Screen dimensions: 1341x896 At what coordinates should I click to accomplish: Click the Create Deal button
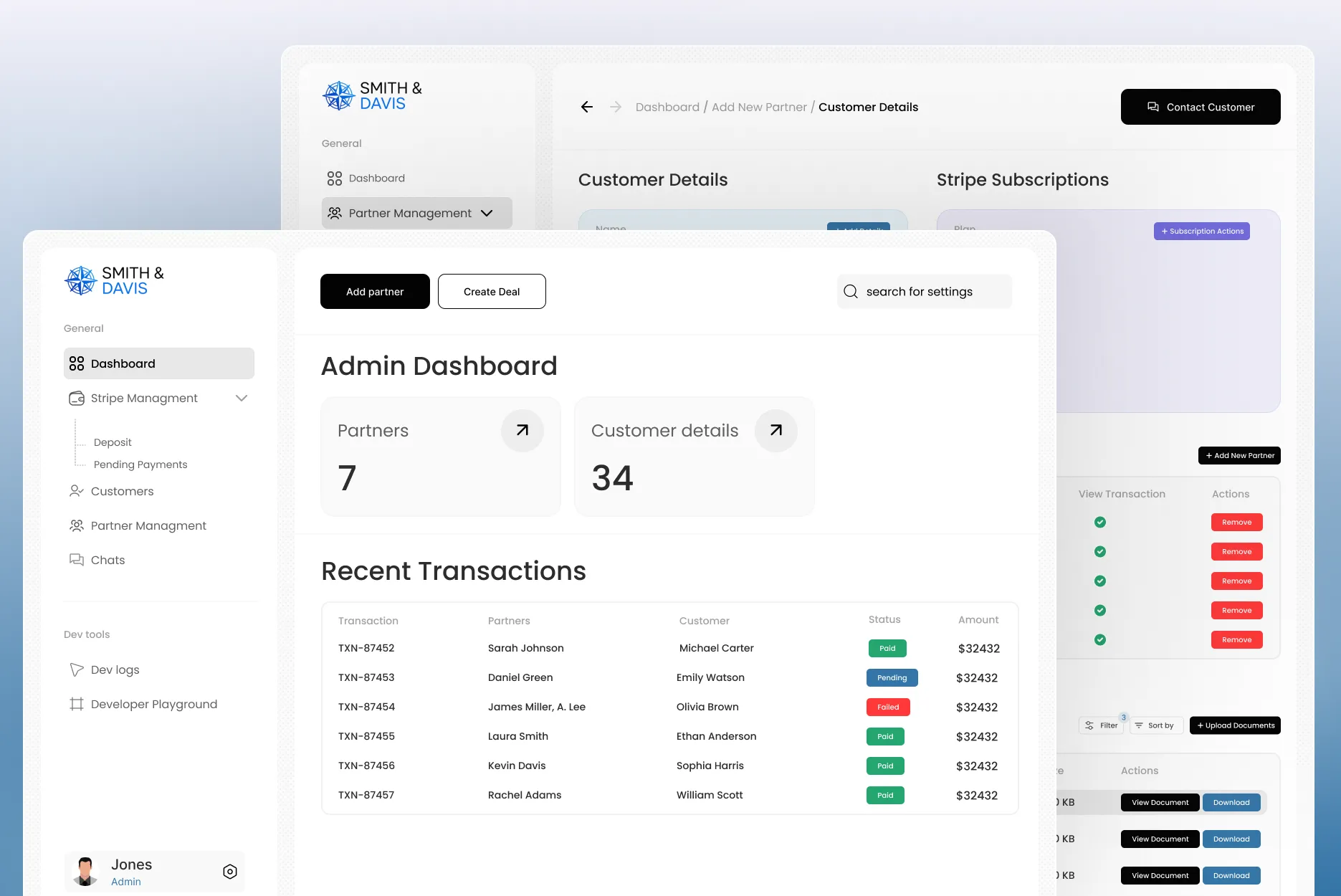pos(492,292)
